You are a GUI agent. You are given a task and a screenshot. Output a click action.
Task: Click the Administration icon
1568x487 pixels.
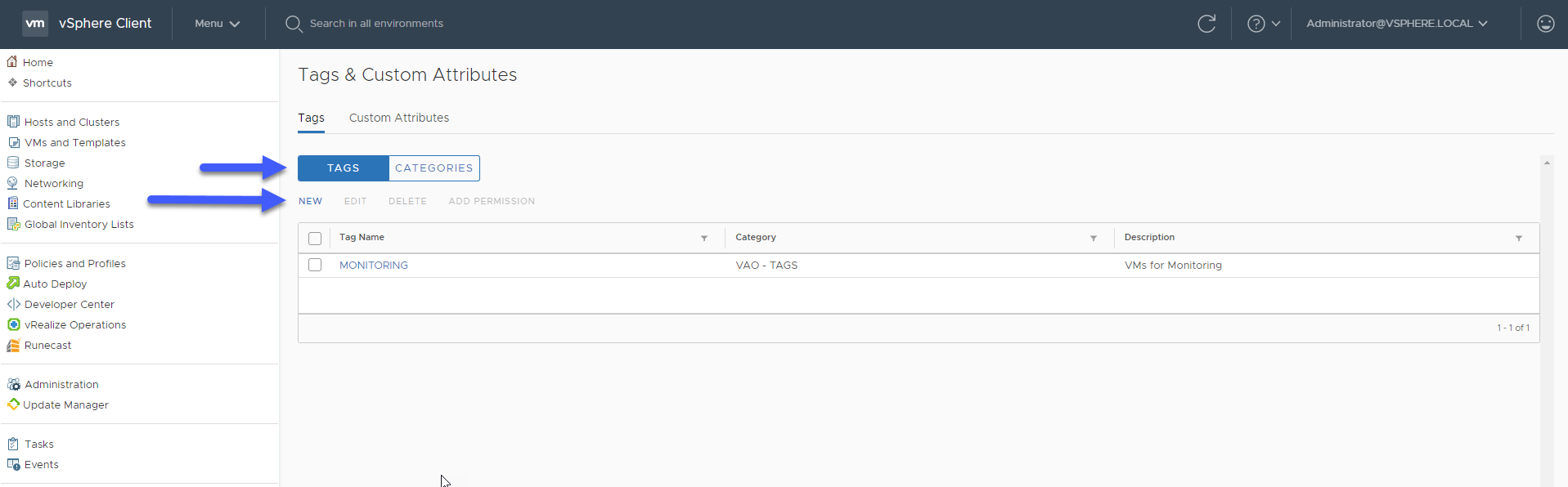(13, 384)
